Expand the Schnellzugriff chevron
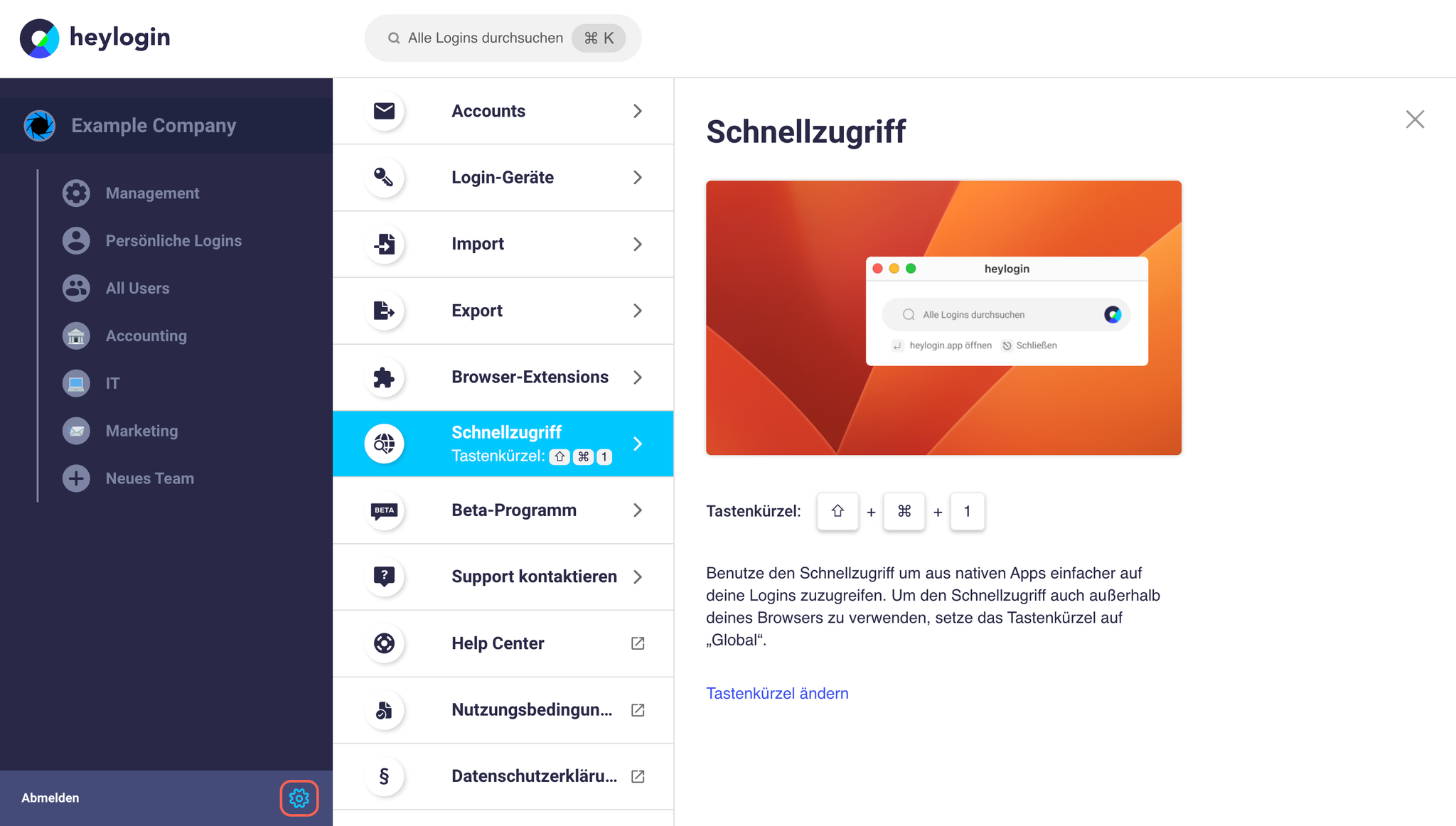Image resolution: width=1456 pixels, height=826 pixels. pyautogui.click(x=638, y=444)
